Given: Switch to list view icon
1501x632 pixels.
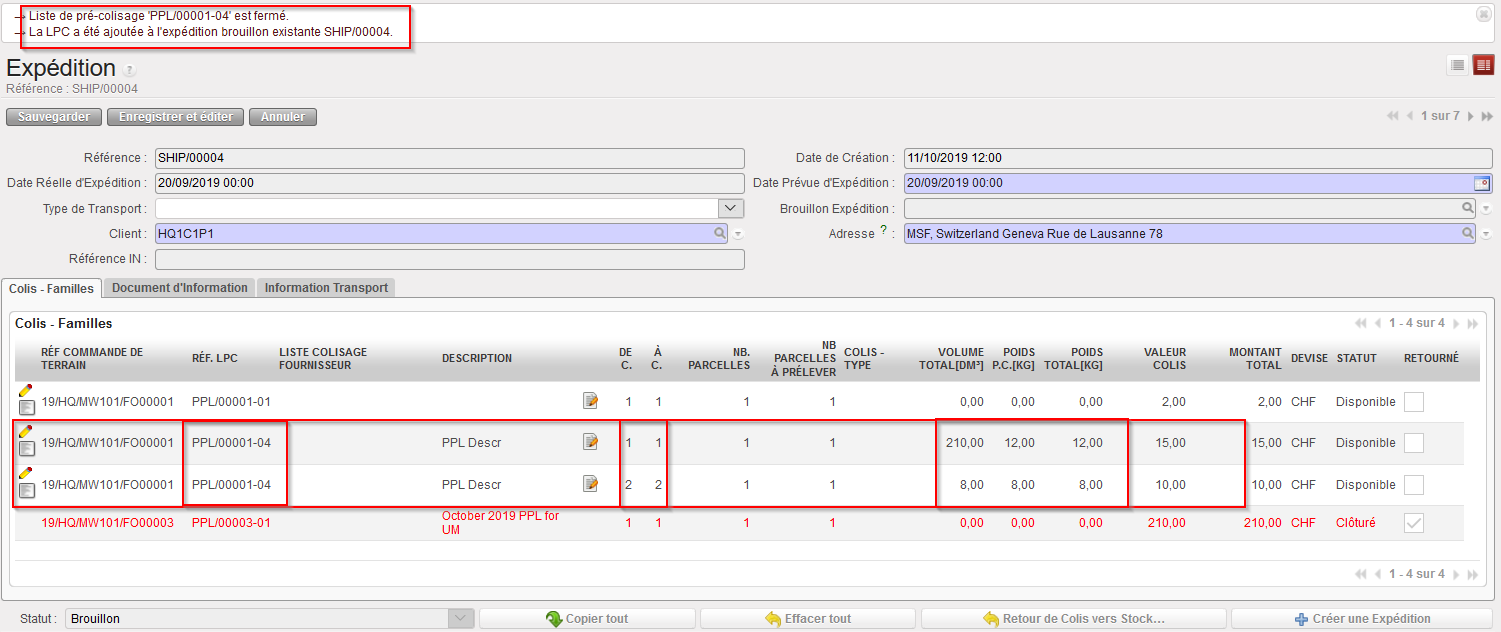Looking at the screenshot, I should (x=1457, y=65).
